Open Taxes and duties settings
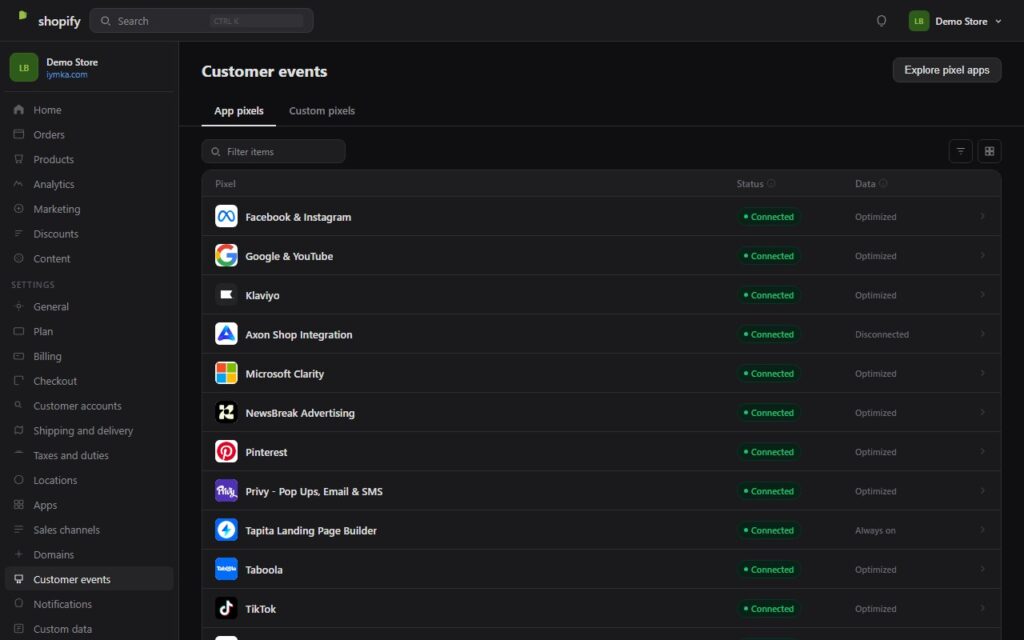 click(89, 455)
